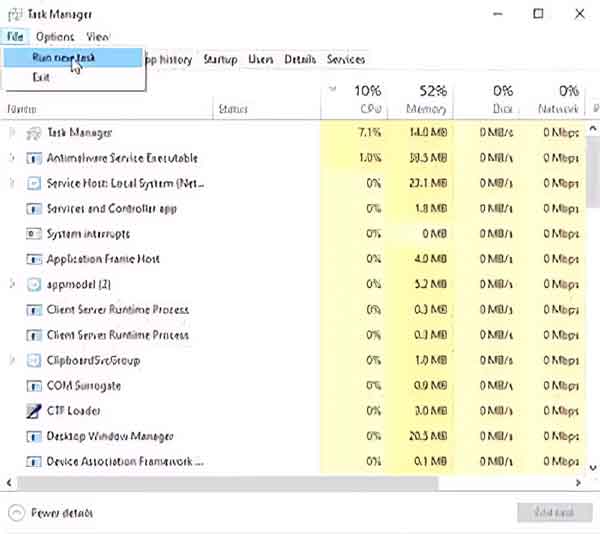Click the Device Association Framework icon
Image resolution: width=600 pixels, height=534 pixels.
point(34,462)
